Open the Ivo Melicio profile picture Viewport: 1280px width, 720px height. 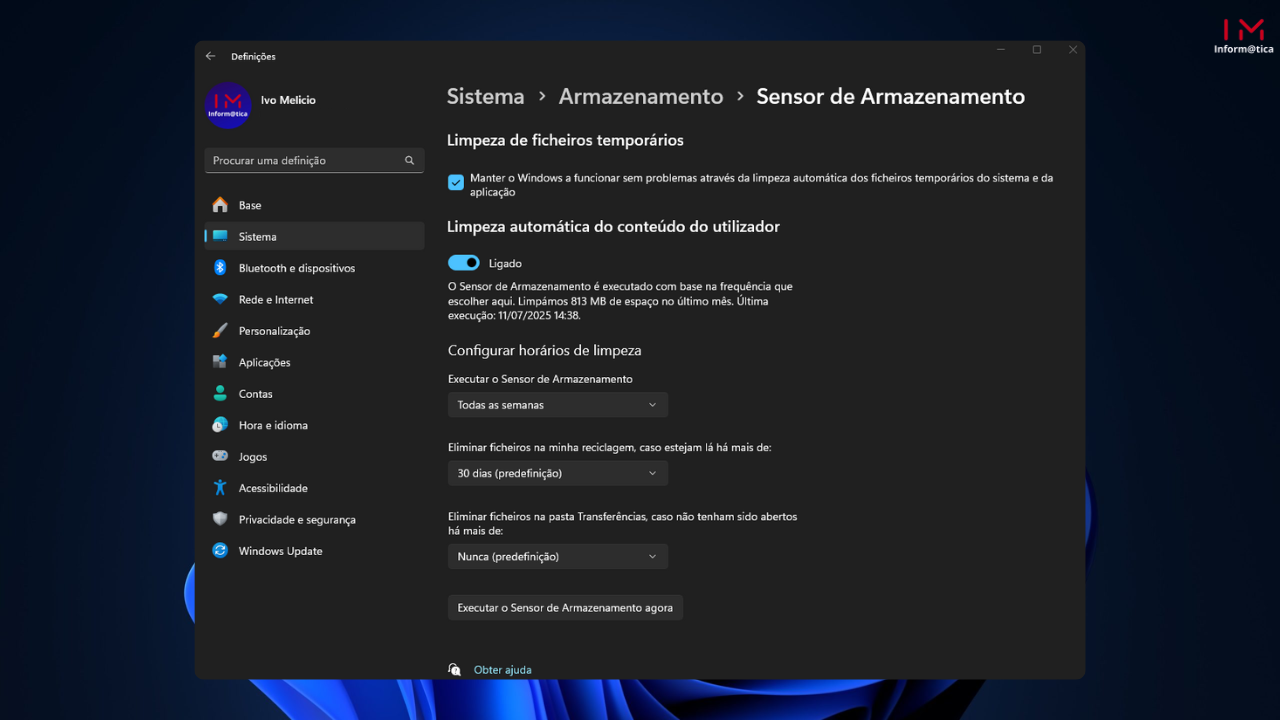(x=228, y=105)
